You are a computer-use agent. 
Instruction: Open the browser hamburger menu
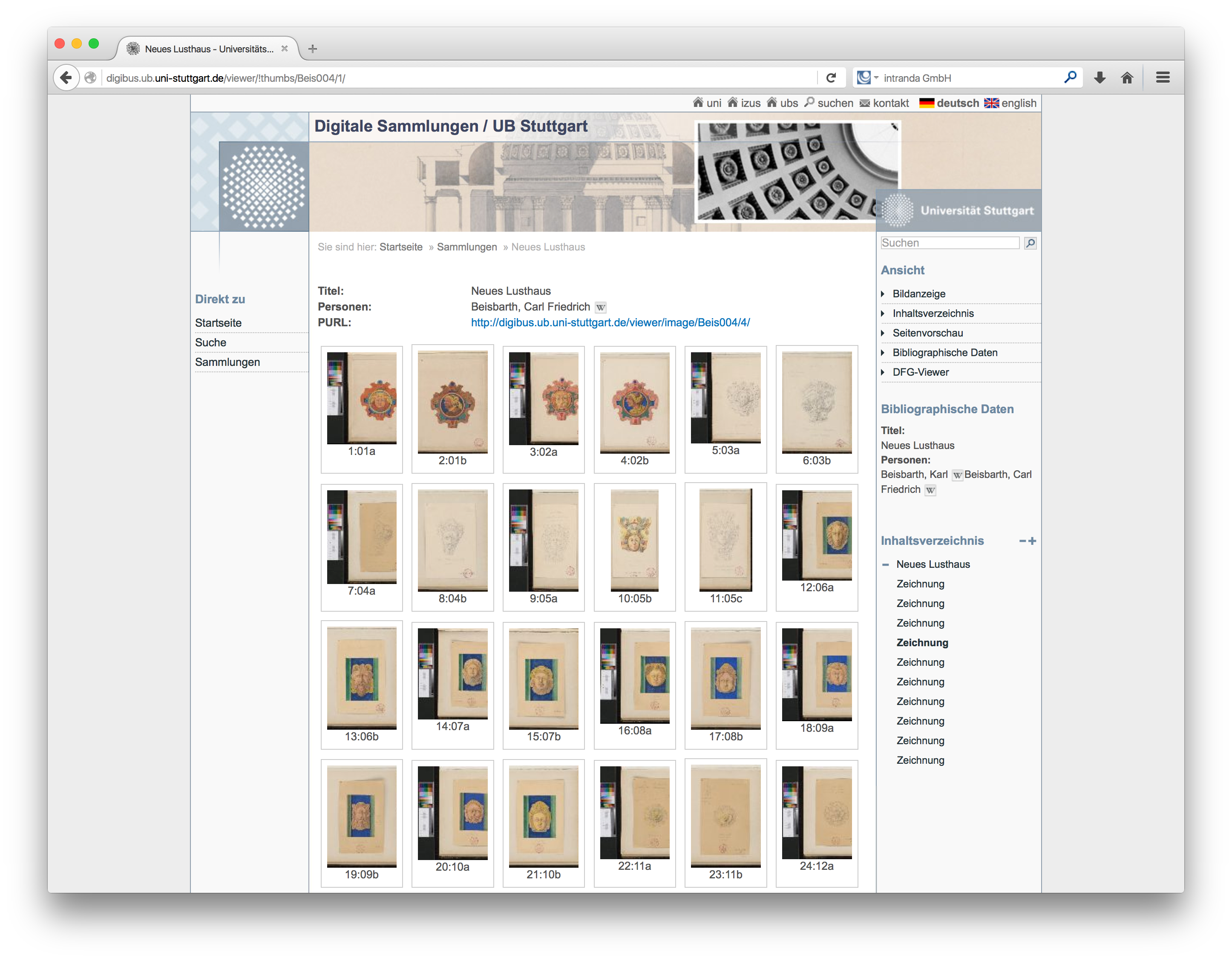tap(1163, 78)
